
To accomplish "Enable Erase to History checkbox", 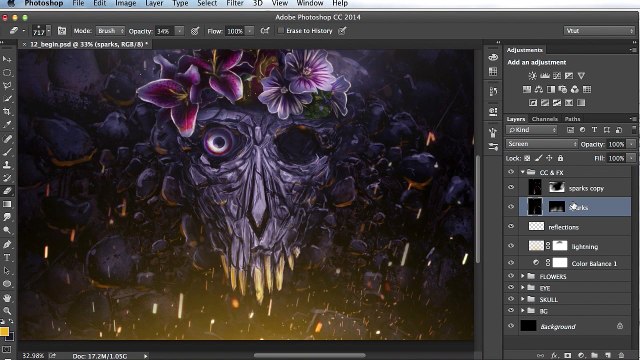I will [x=281, y=31].
